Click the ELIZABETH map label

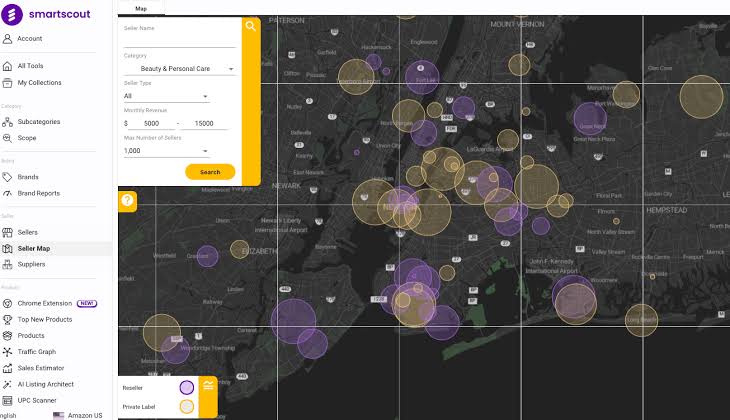coord(260,251)
